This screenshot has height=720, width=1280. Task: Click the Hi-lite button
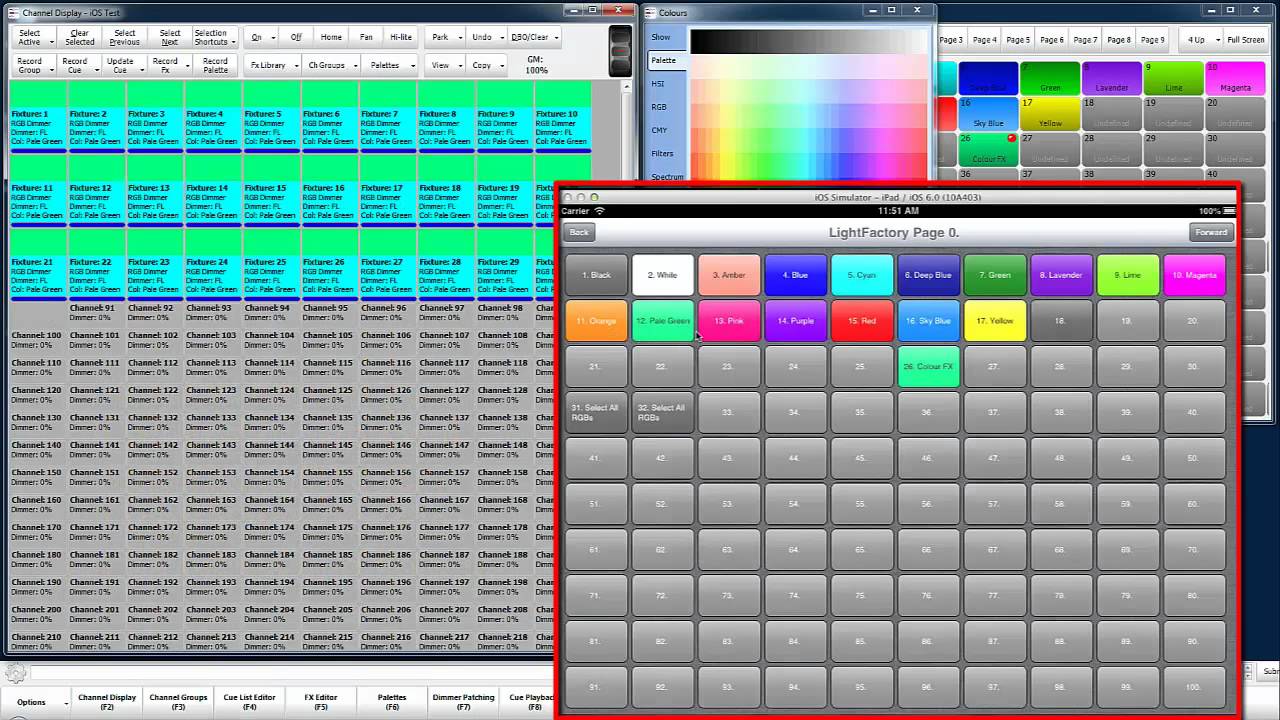401,37
